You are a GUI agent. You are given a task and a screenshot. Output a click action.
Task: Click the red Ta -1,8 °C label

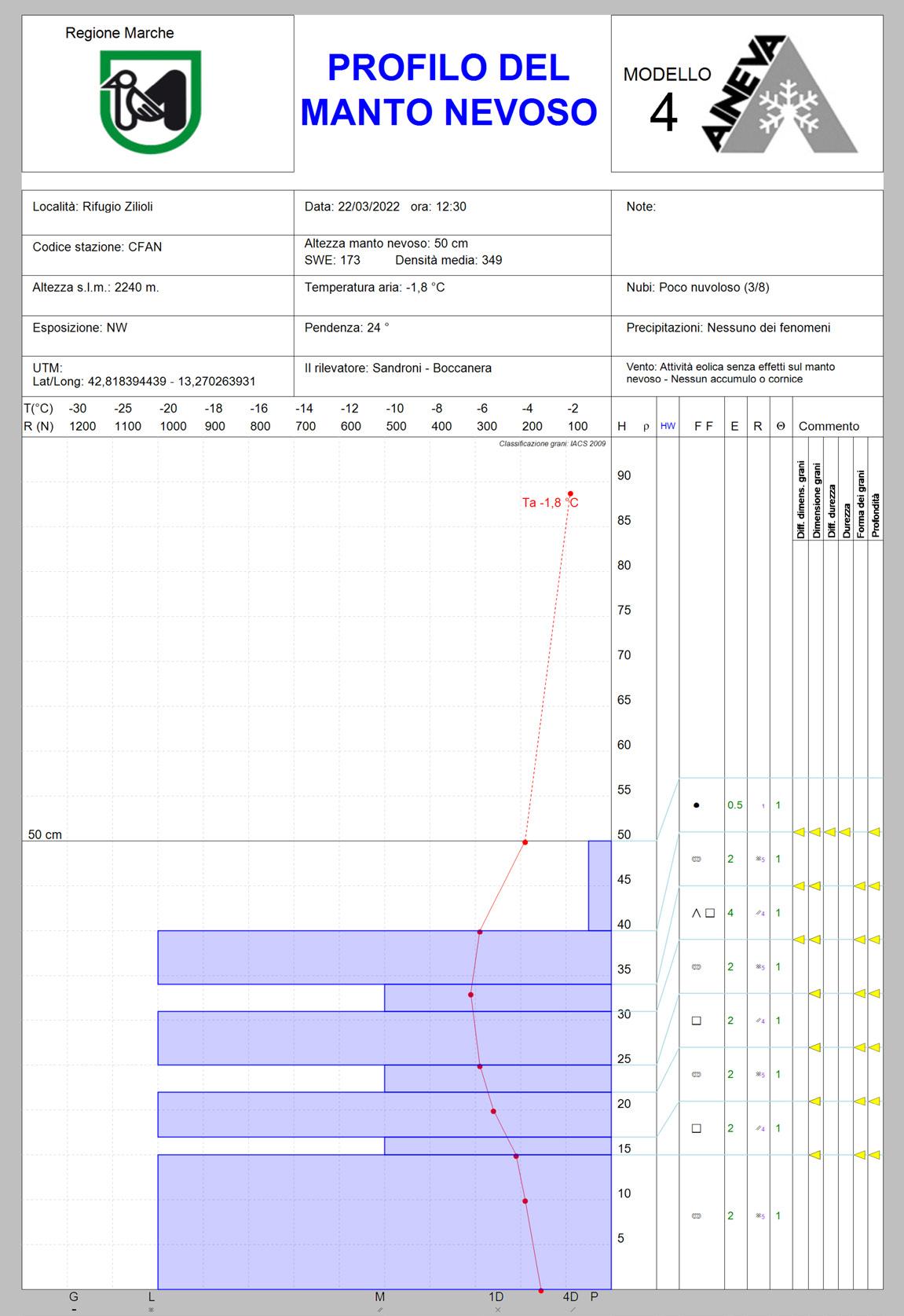[x=550, y=503]
